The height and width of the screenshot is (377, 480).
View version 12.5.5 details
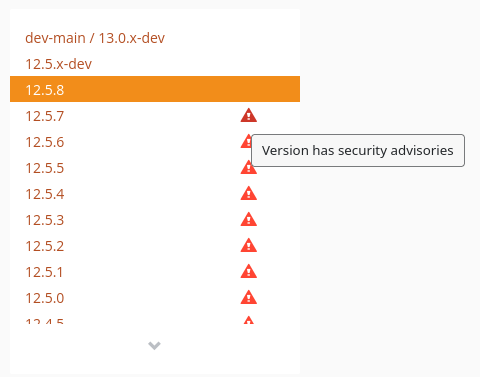point(45,168)
